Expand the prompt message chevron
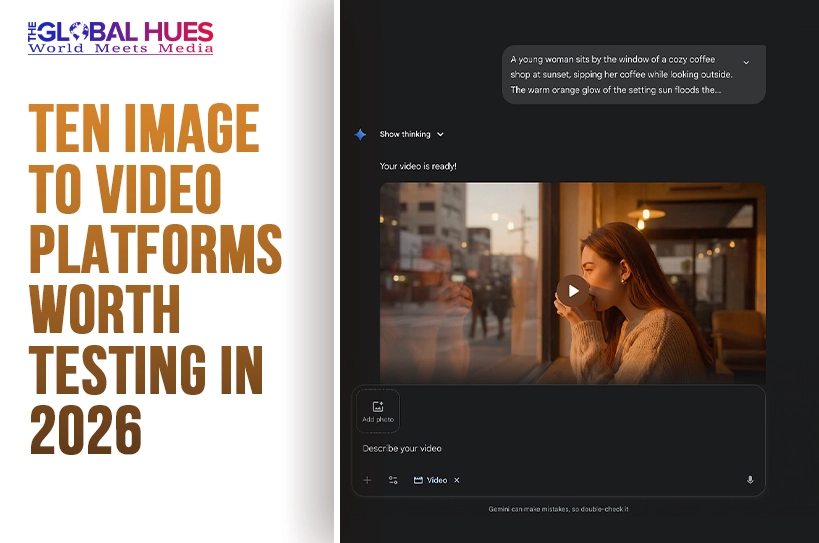This screenshot has width=819, height=543. [x=746, y=62]
